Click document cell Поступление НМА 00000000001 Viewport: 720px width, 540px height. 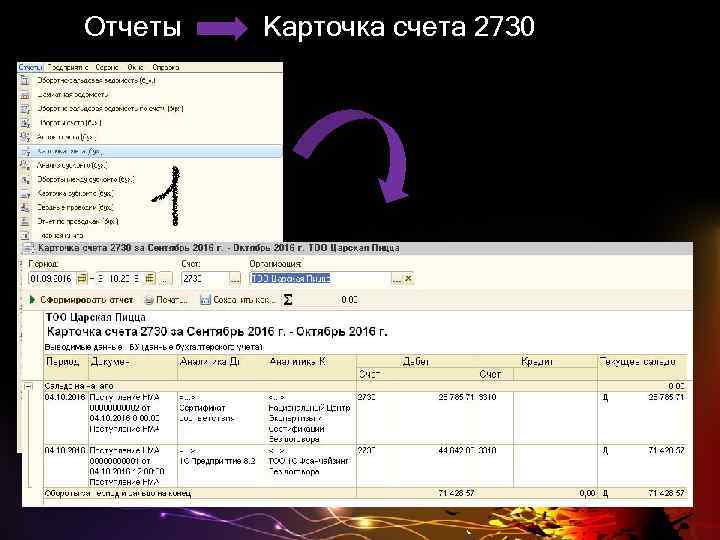point(133,466)
